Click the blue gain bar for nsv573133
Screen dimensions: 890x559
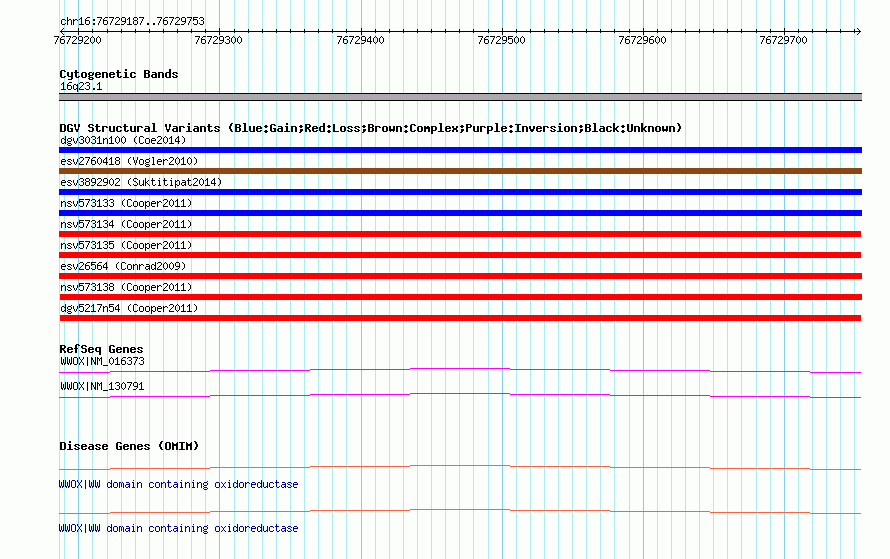(460, 213)
